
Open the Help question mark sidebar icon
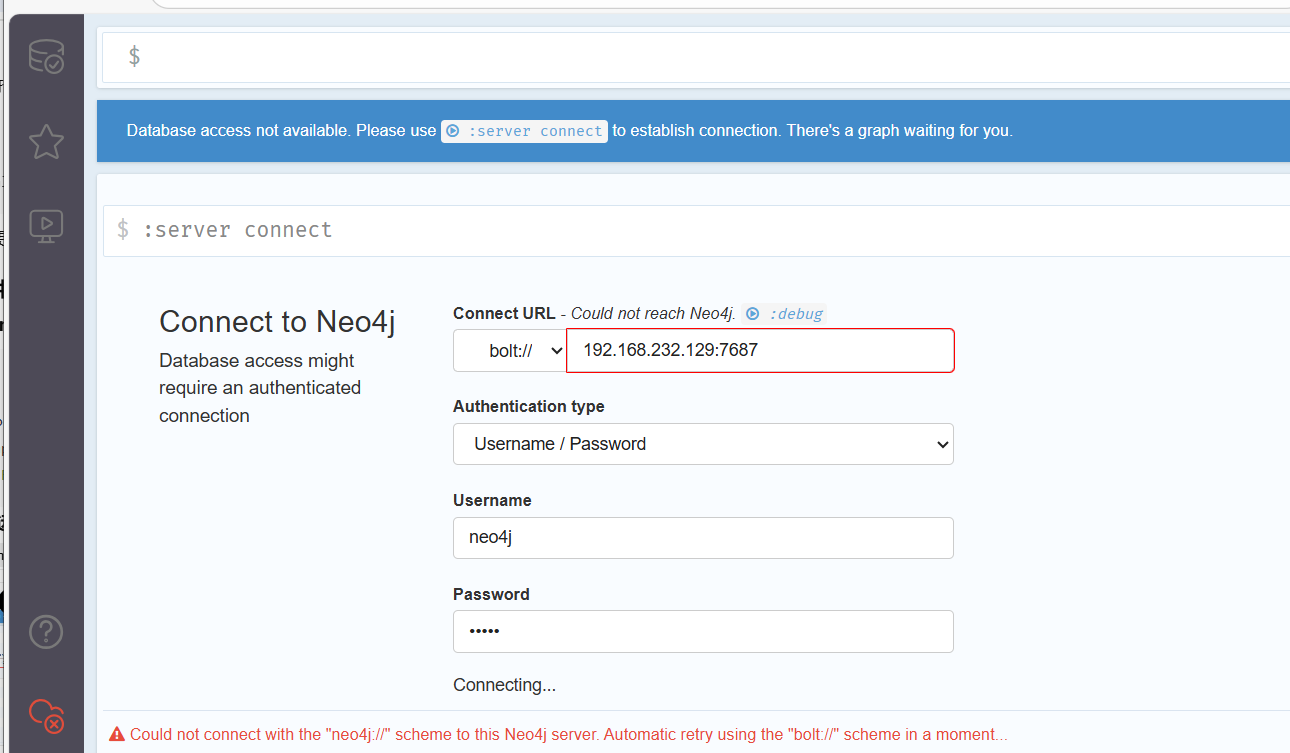coord(46,632)
